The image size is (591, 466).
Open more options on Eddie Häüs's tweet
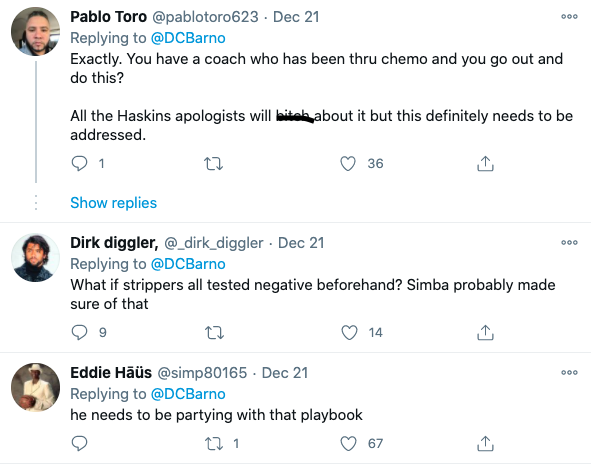point(569,372)
